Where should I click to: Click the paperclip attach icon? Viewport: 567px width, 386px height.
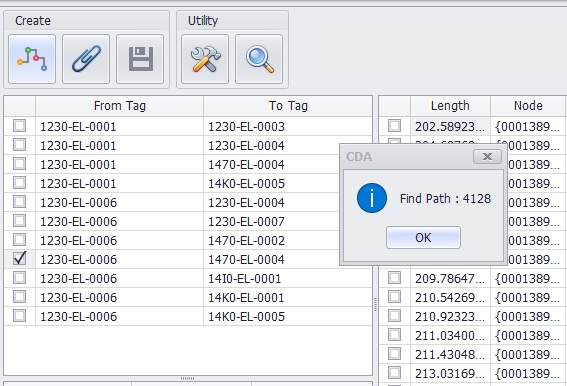[86, 59]
